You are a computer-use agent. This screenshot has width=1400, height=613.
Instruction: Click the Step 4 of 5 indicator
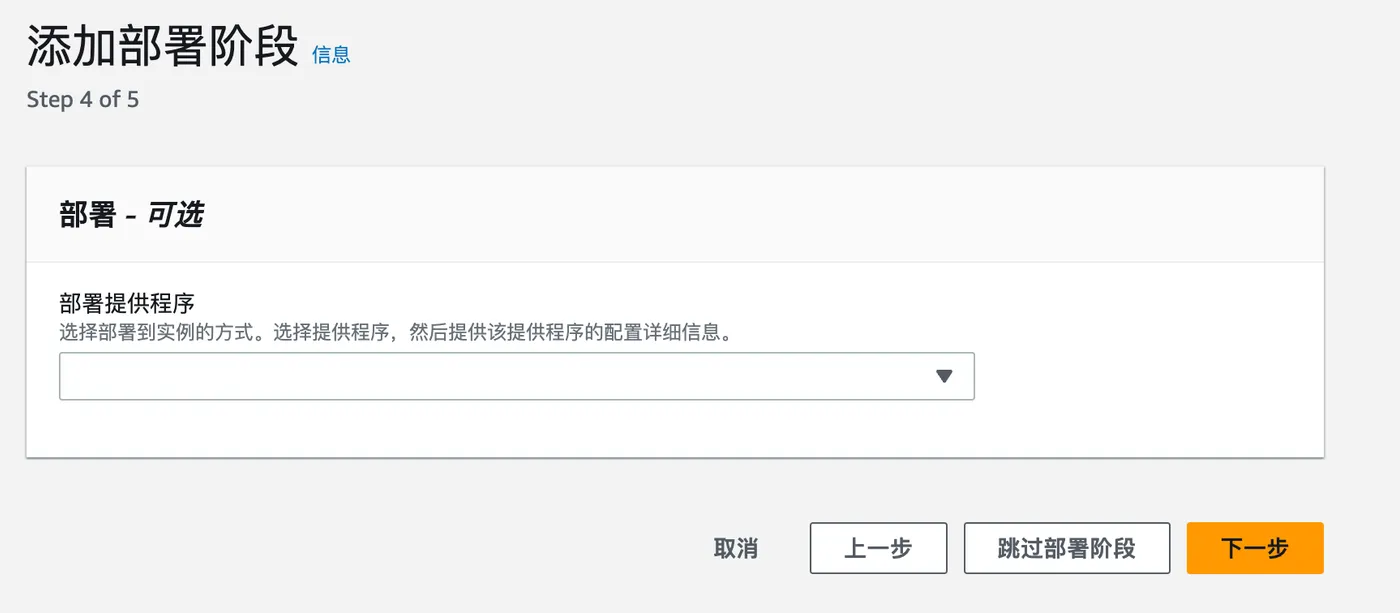(82, 100)
